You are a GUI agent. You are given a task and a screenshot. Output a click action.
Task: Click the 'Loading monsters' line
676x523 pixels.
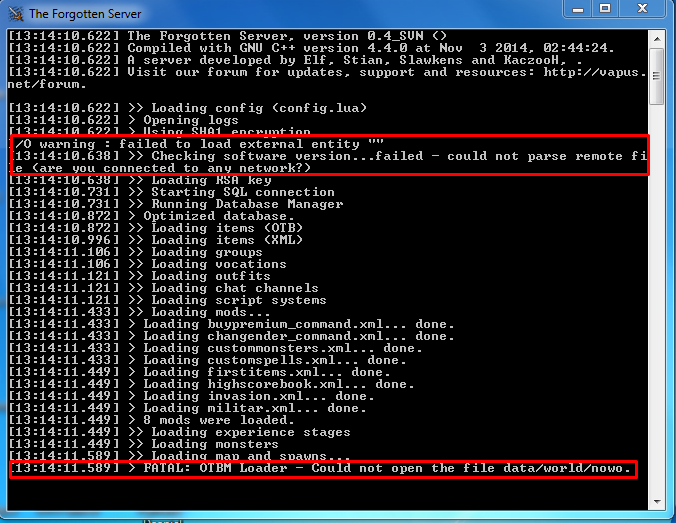coord(144,444)
